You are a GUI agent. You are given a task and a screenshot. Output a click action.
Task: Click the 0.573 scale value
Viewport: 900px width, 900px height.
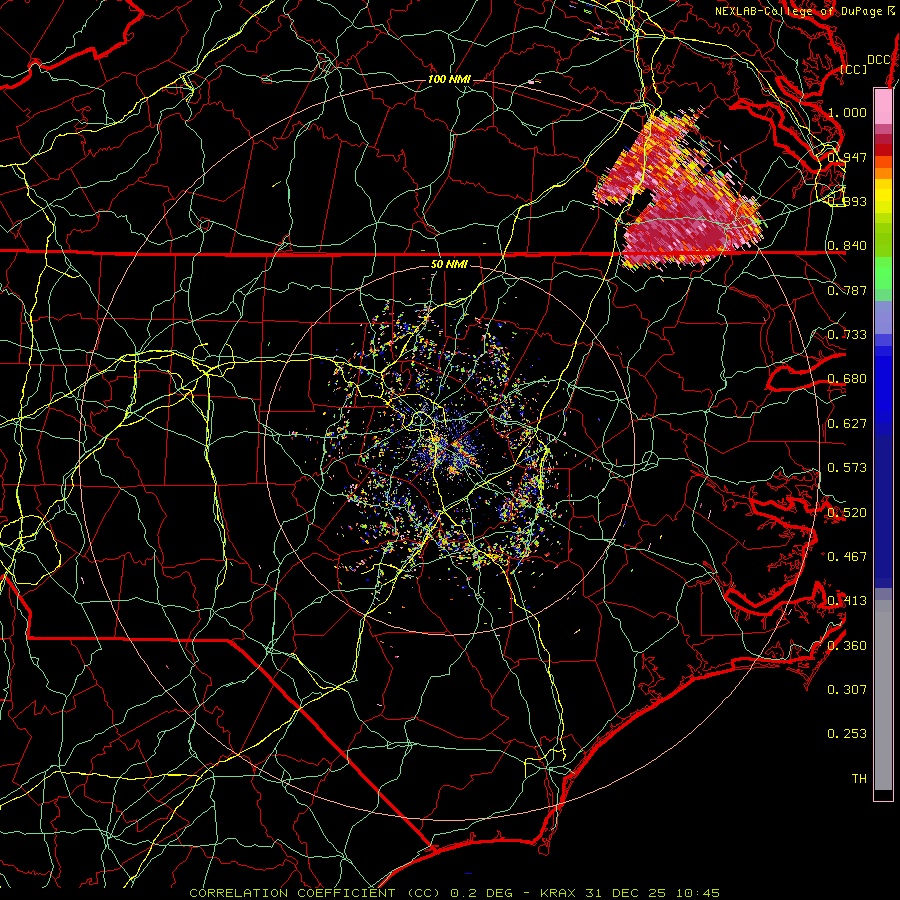(847, 468)
